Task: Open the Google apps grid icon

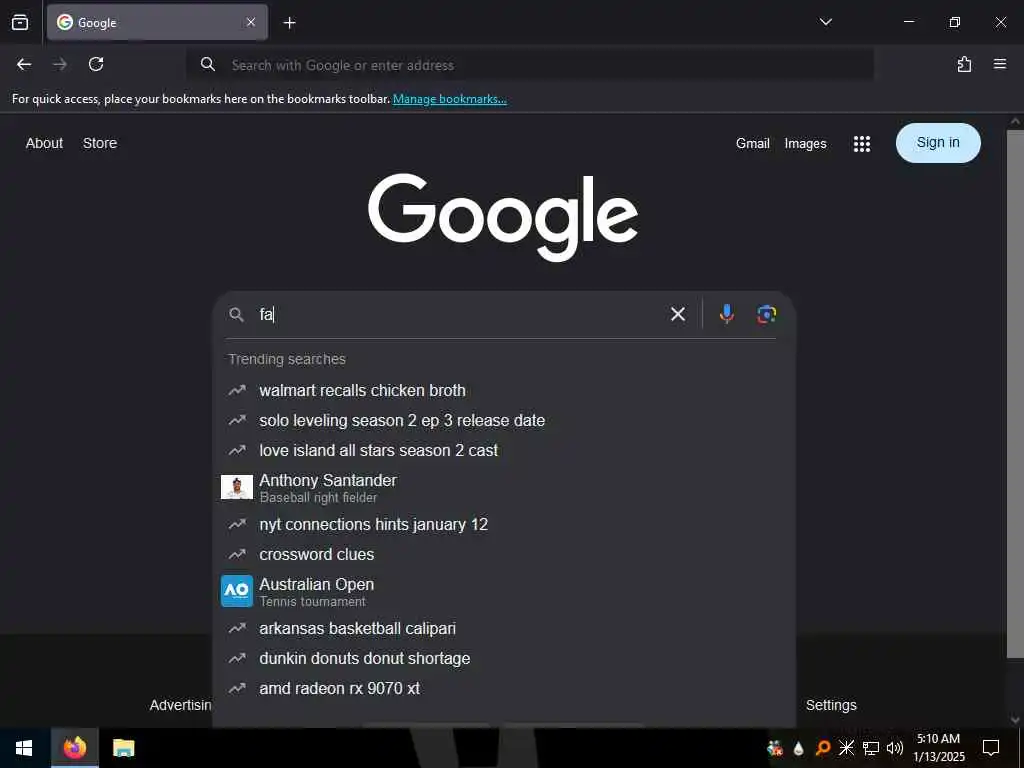Action: click(x=862, y=144)
